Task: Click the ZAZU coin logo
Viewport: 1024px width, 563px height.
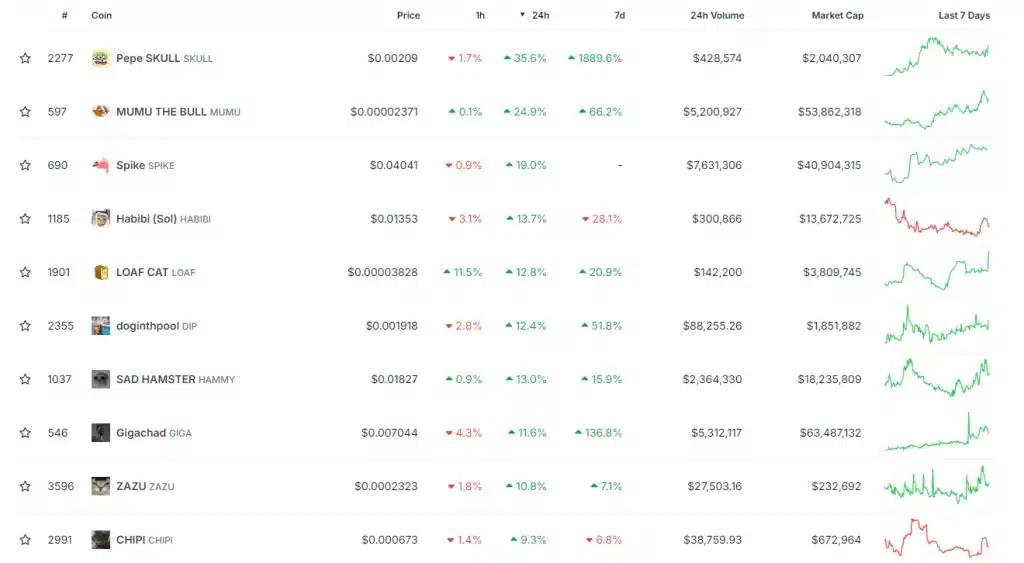Action: point(101,487)
